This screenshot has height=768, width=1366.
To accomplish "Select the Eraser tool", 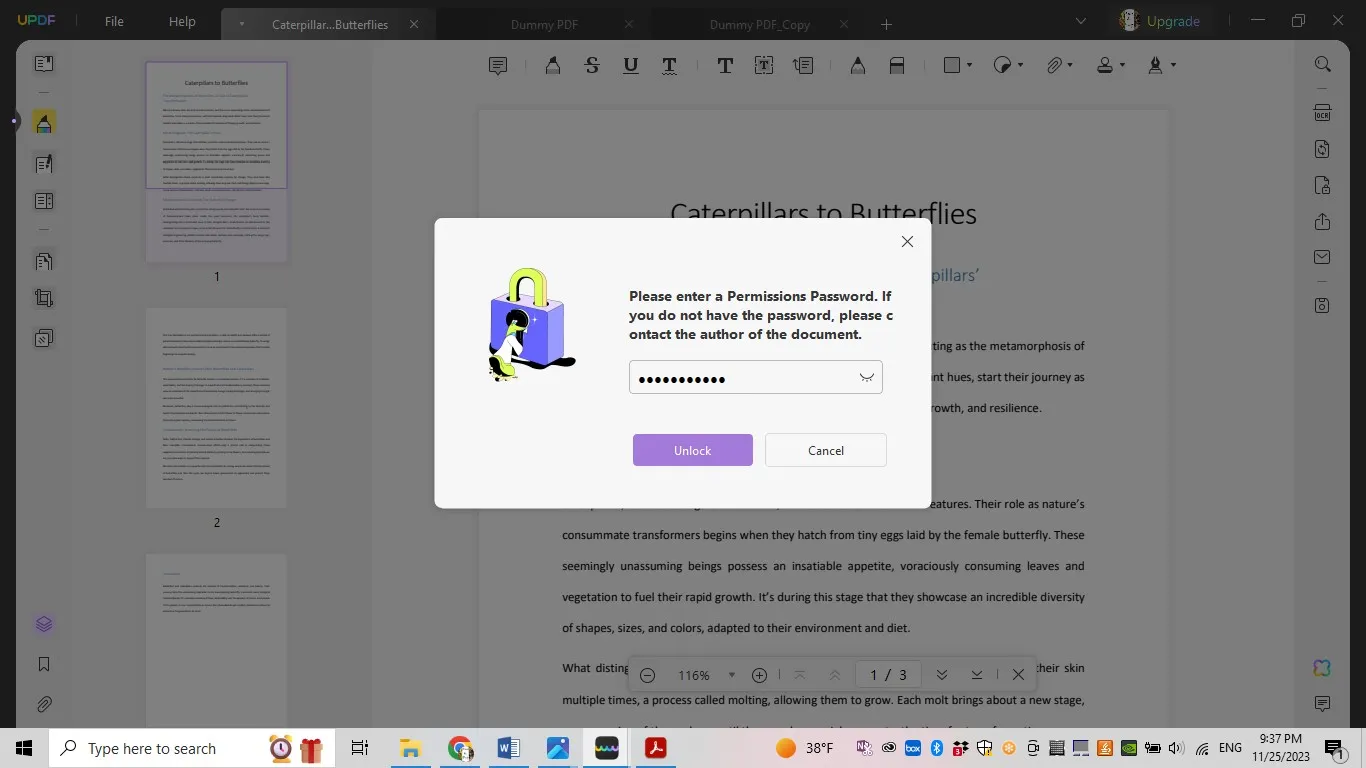I will [x=896, y=65].
